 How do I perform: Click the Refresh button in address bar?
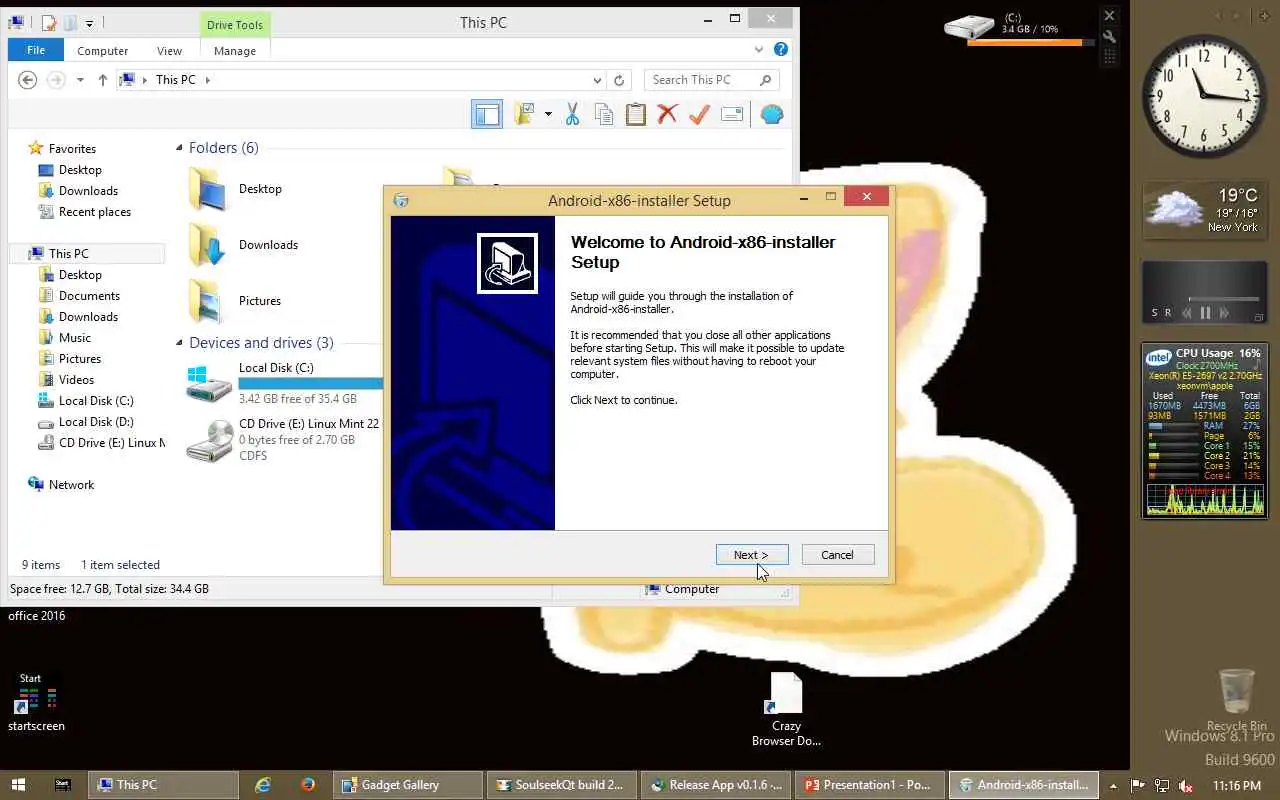[x=619, y=80]
